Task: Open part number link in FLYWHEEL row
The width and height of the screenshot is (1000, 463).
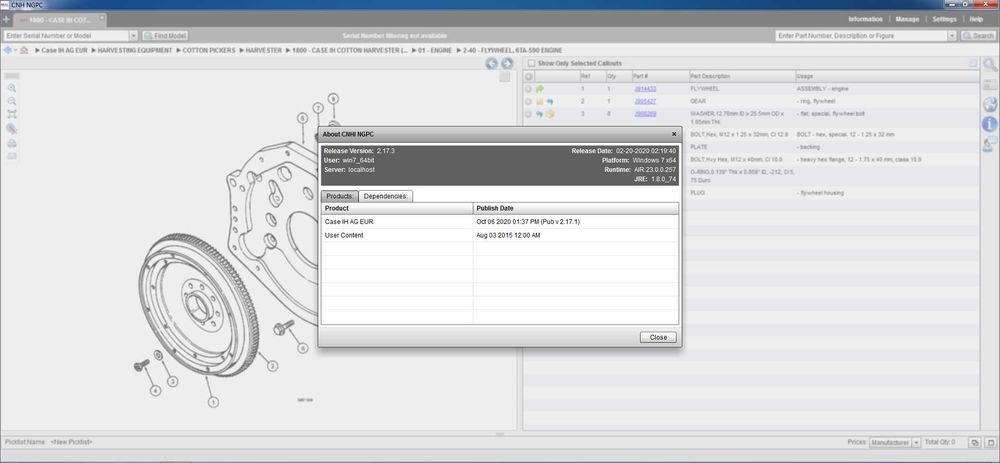Action: [x=645, y=89]
